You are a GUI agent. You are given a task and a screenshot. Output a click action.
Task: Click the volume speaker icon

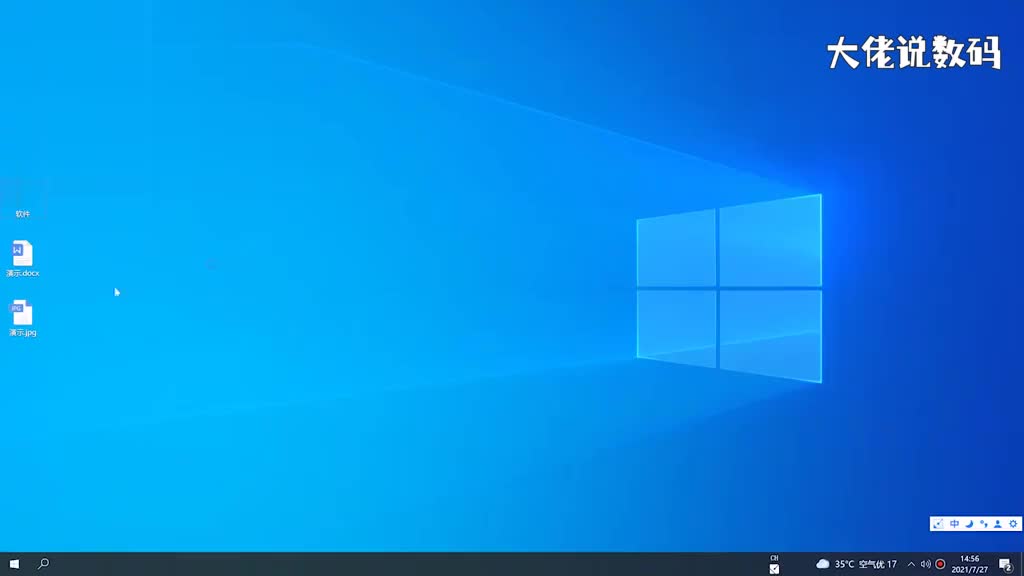pyautogui.click(x=925, y=564)
